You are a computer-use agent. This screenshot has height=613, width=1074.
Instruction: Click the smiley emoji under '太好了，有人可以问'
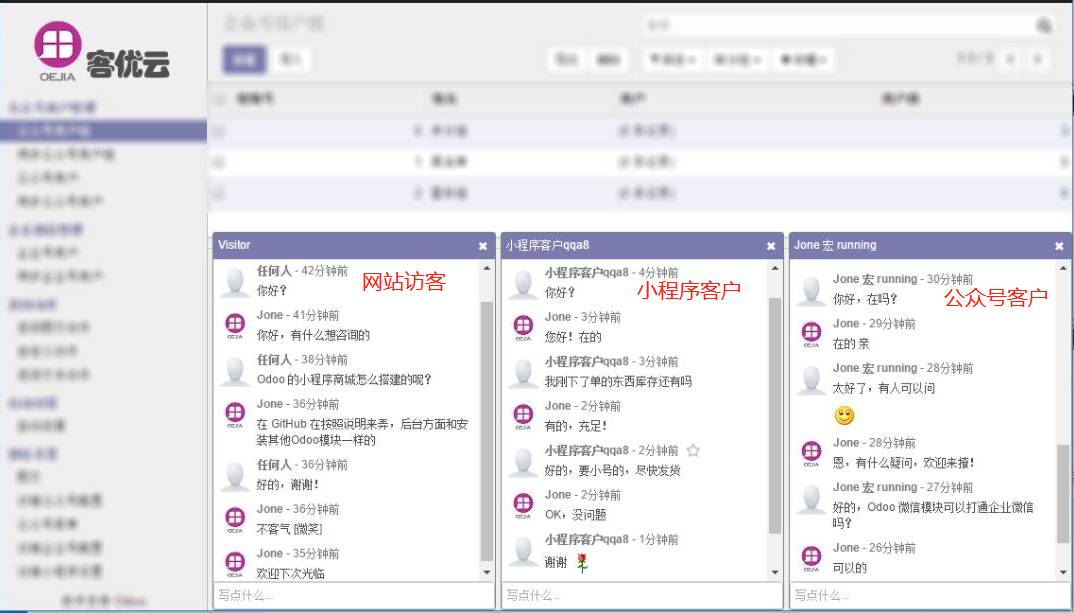tap(845, 415)
